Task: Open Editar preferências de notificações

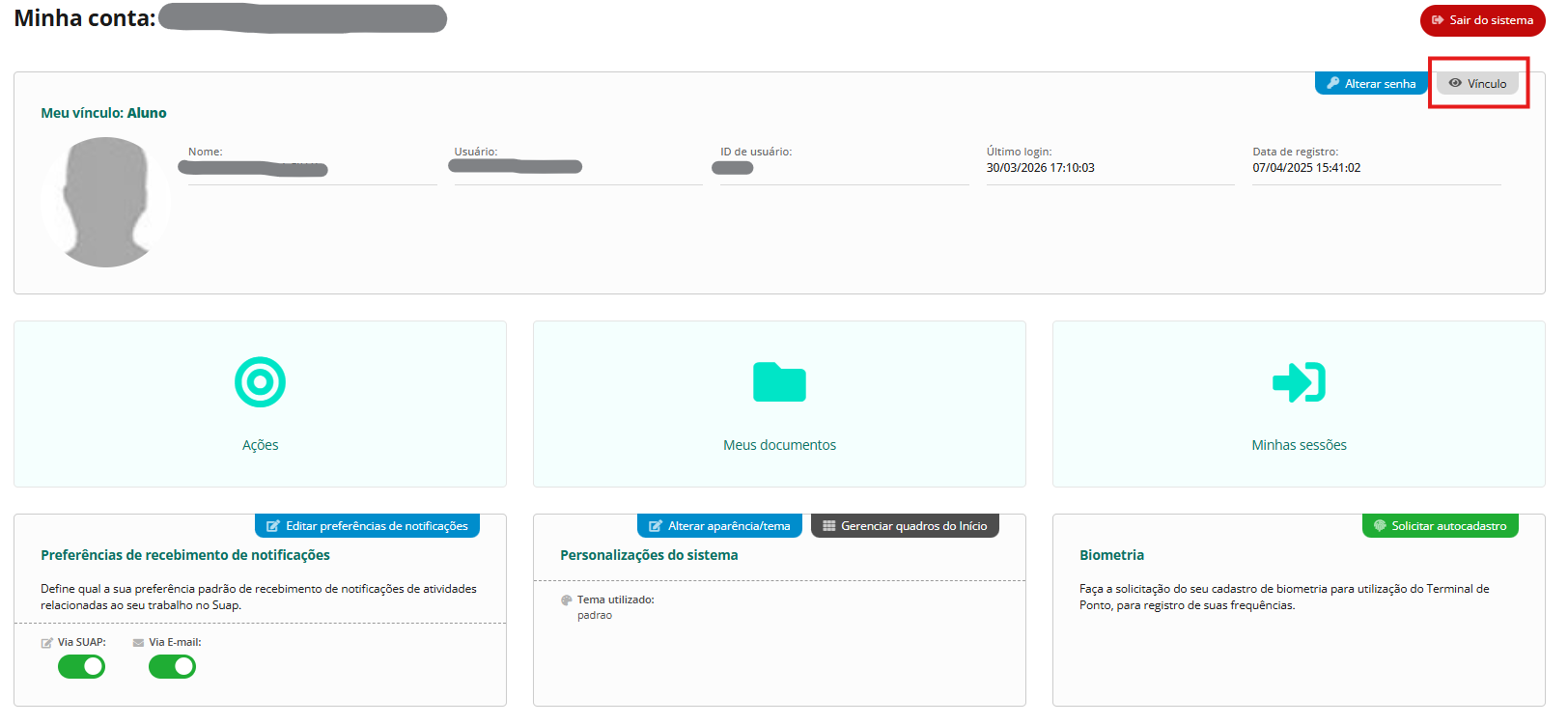Action: (367, 526)
